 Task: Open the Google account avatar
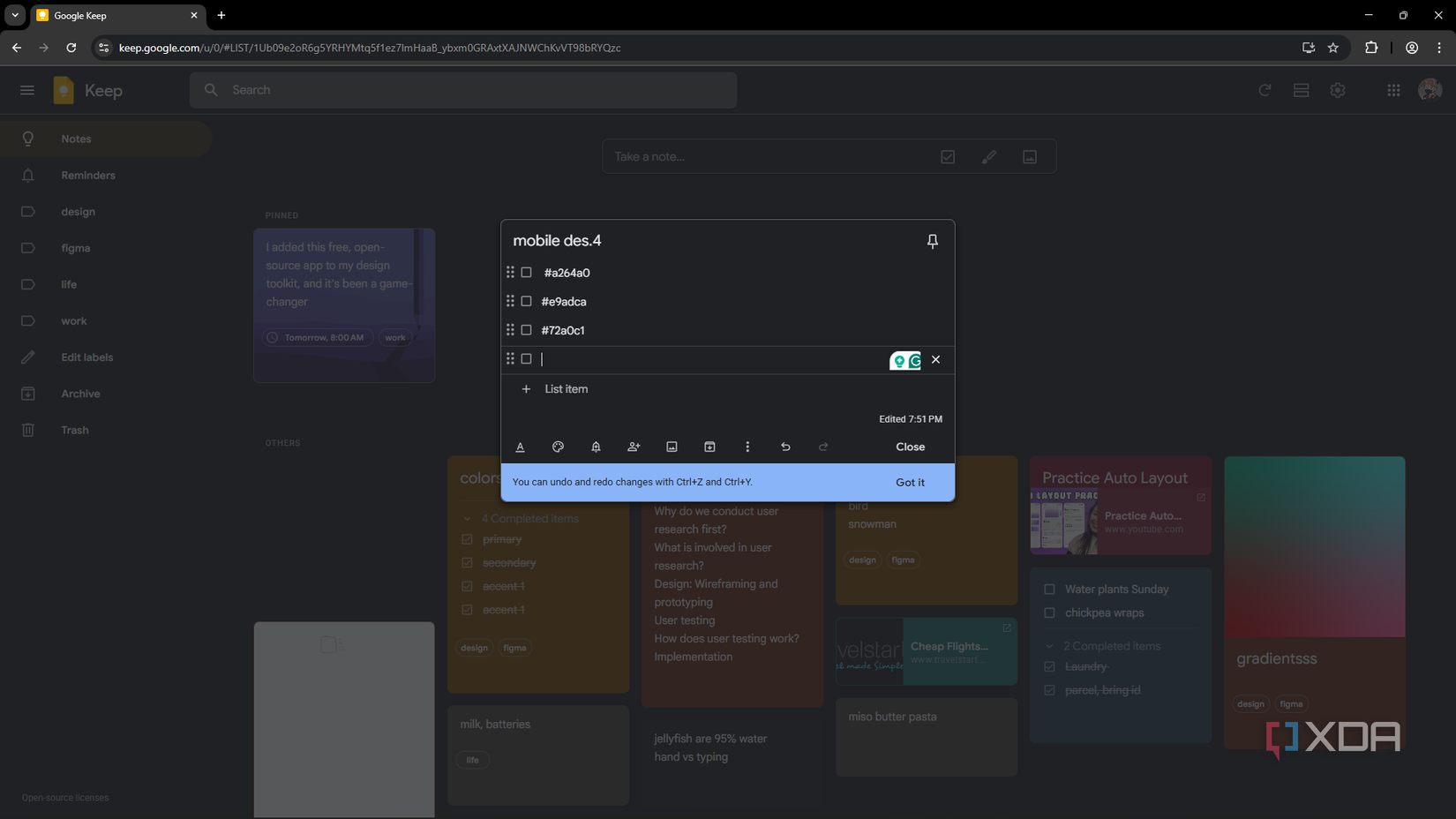pyautogui.click(x=1430, y=90)
